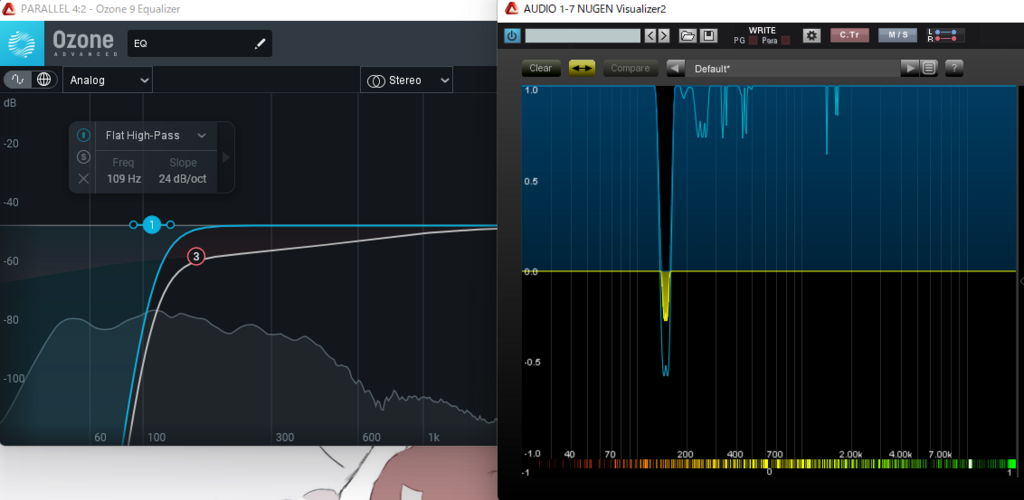This screenshot has height=500, width=1024.
Task: Remove the band with the X icon
Action: (84, 178)
